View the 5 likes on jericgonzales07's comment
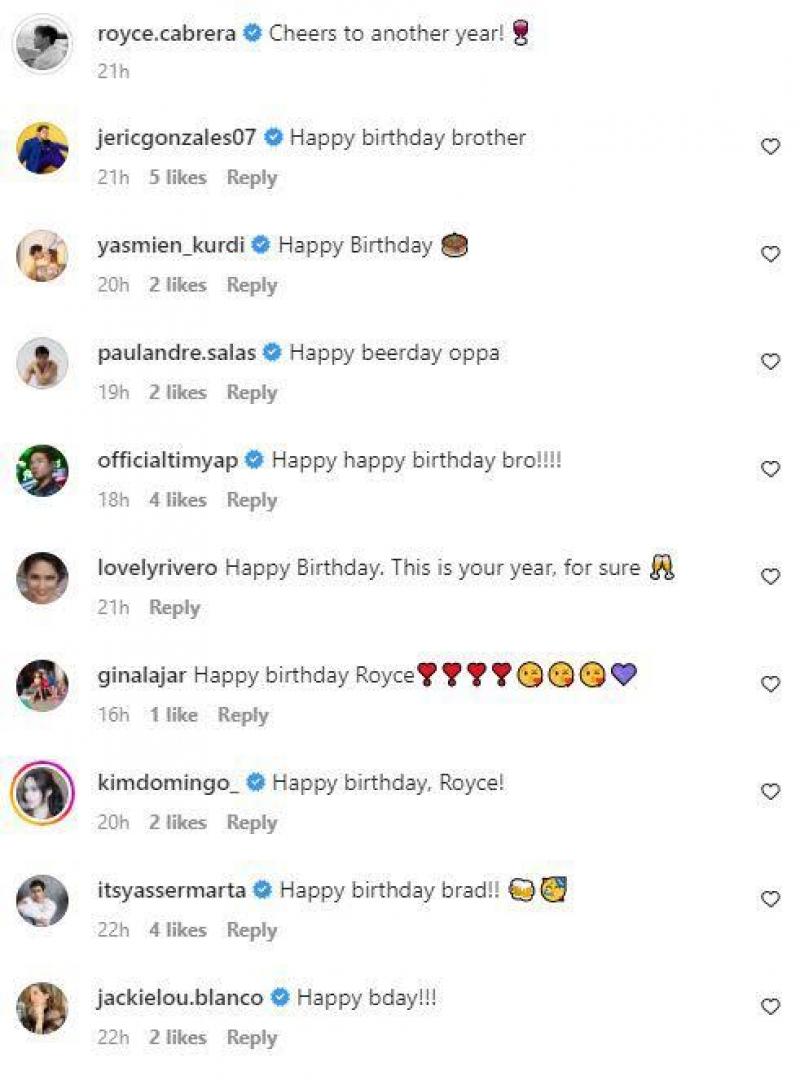Viewport: 800px width, 1080px height. pyautogui.click(x=177, y=178)
